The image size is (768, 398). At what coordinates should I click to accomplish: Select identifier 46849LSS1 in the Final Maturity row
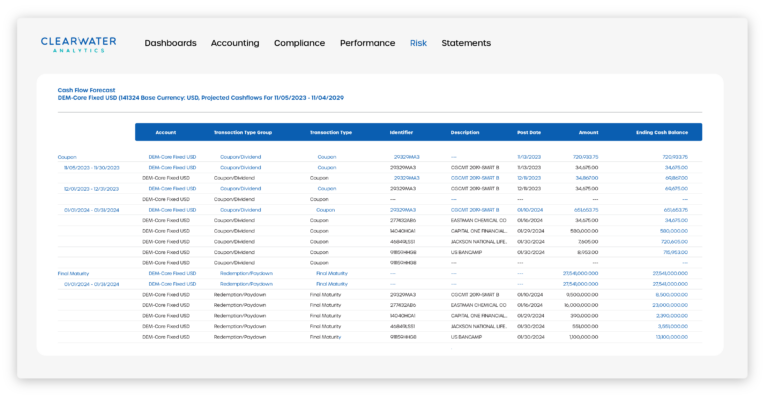click(403, 327)
